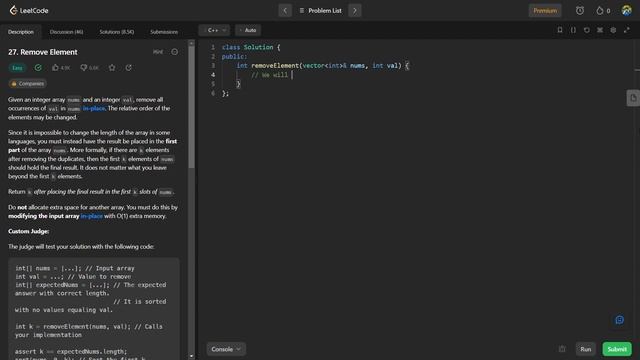Click 'class Solution {' code line
640x360 pixels.
pyautogui.click(x=251, y=47)
